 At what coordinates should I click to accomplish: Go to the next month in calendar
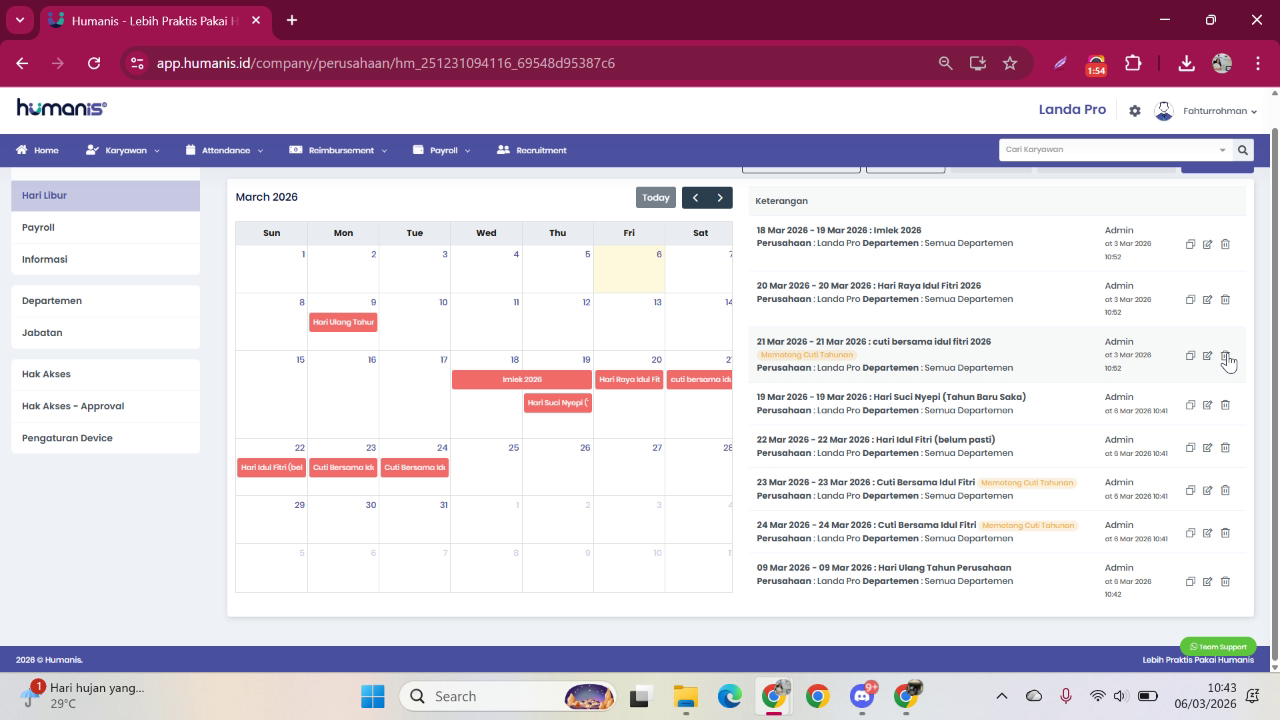tap(720, 197)
